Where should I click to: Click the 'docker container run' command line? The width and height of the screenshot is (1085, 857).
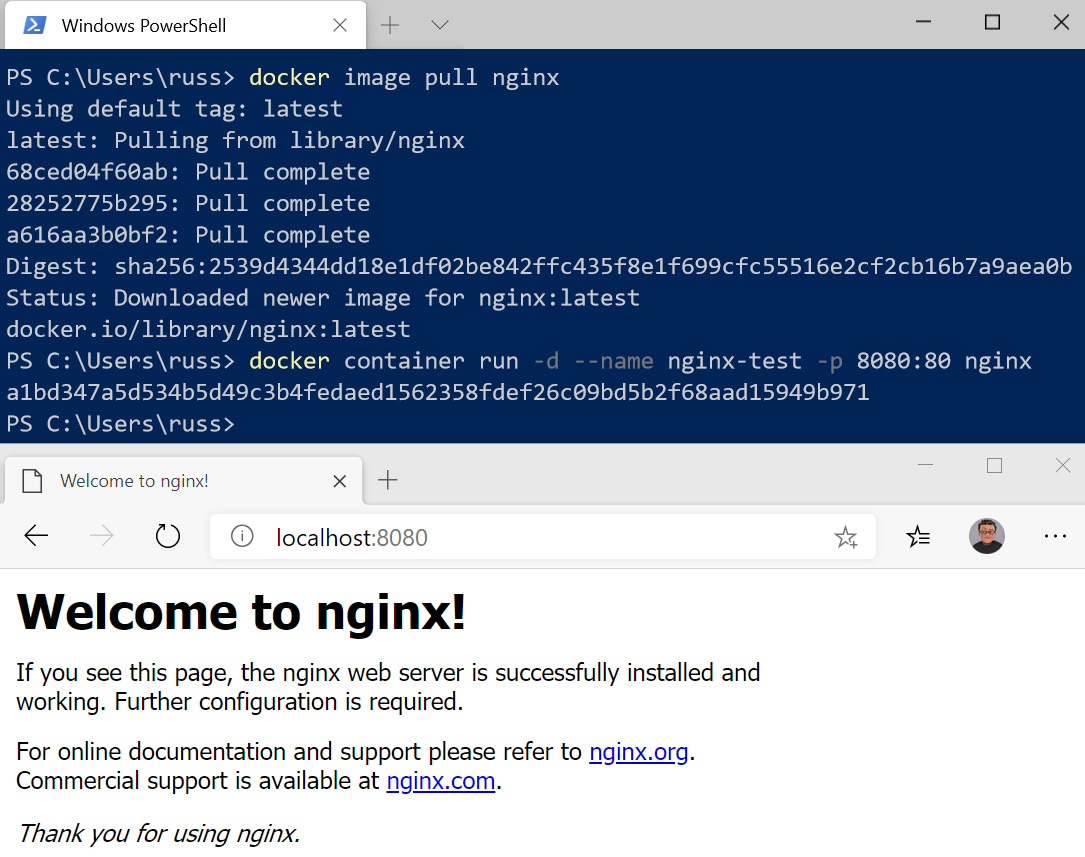519,361
